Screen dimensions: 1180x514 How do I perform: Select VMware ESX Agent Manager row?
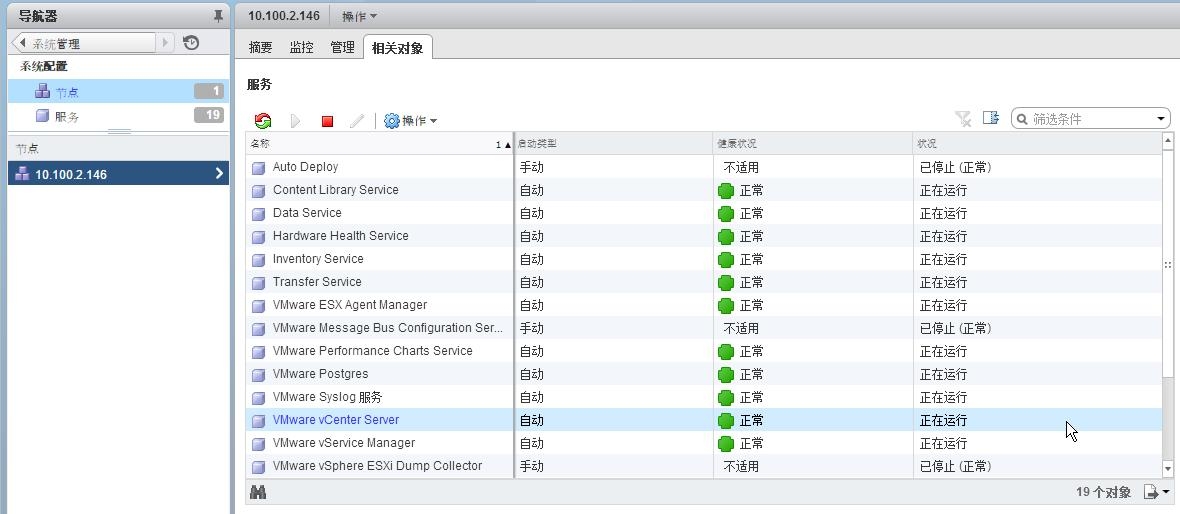pyautogui.click(x=704, y=305)
